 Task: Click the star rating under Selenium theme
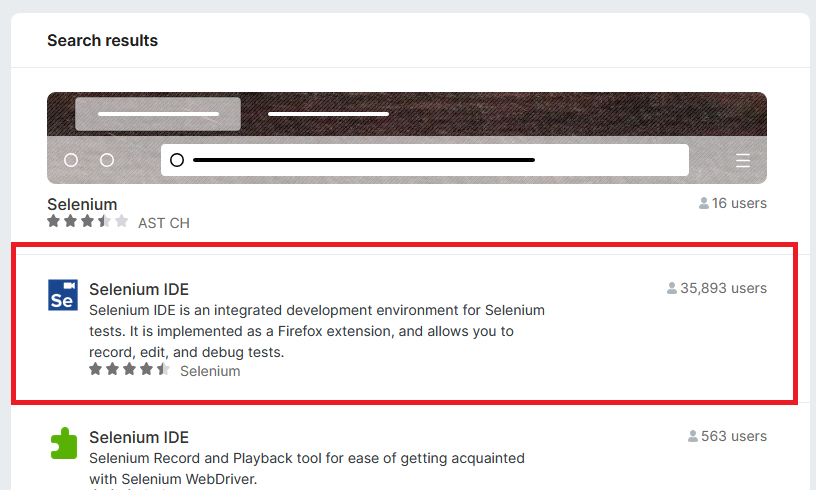coord(88,222)
